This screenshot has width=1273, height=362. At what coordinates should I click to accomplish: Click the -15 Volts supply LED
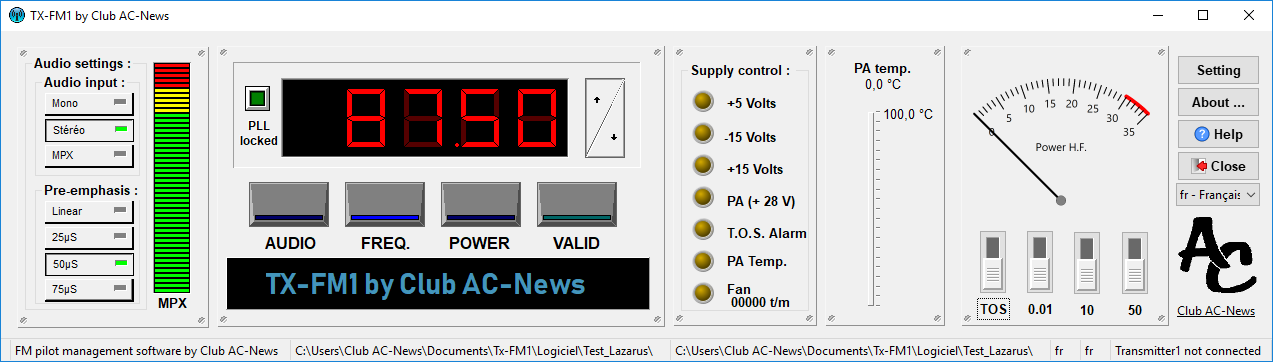(704, 134)
